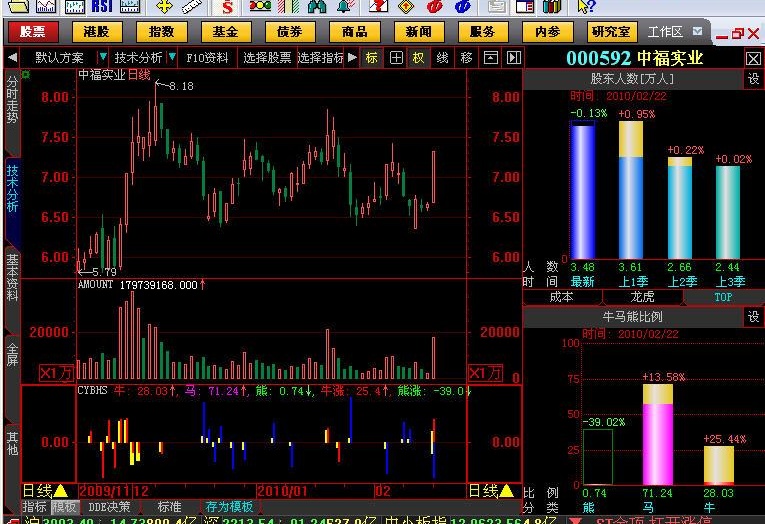Open the 工作区 dropdown
The image size is (765, 524).
click(698, 32)
